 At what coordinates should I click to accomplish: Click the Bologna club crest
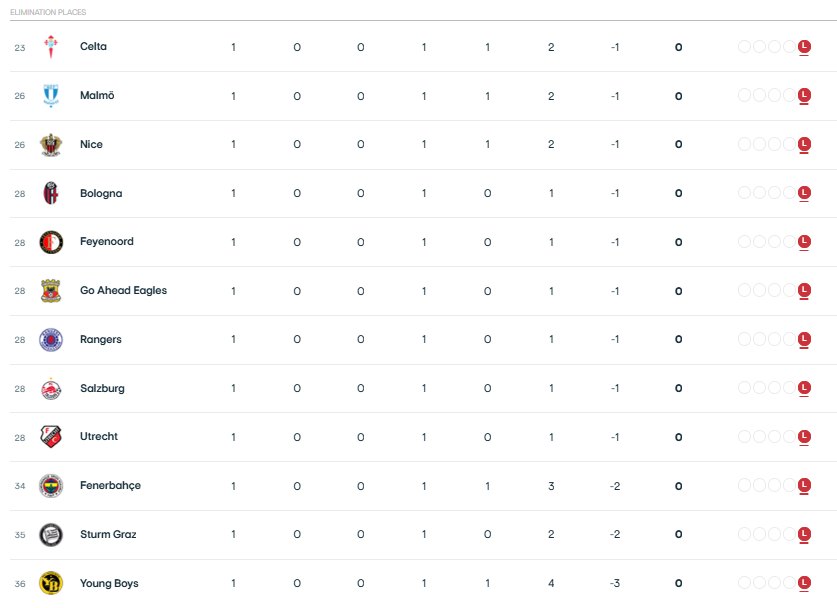pyautogui.click(x=51, y=193)
